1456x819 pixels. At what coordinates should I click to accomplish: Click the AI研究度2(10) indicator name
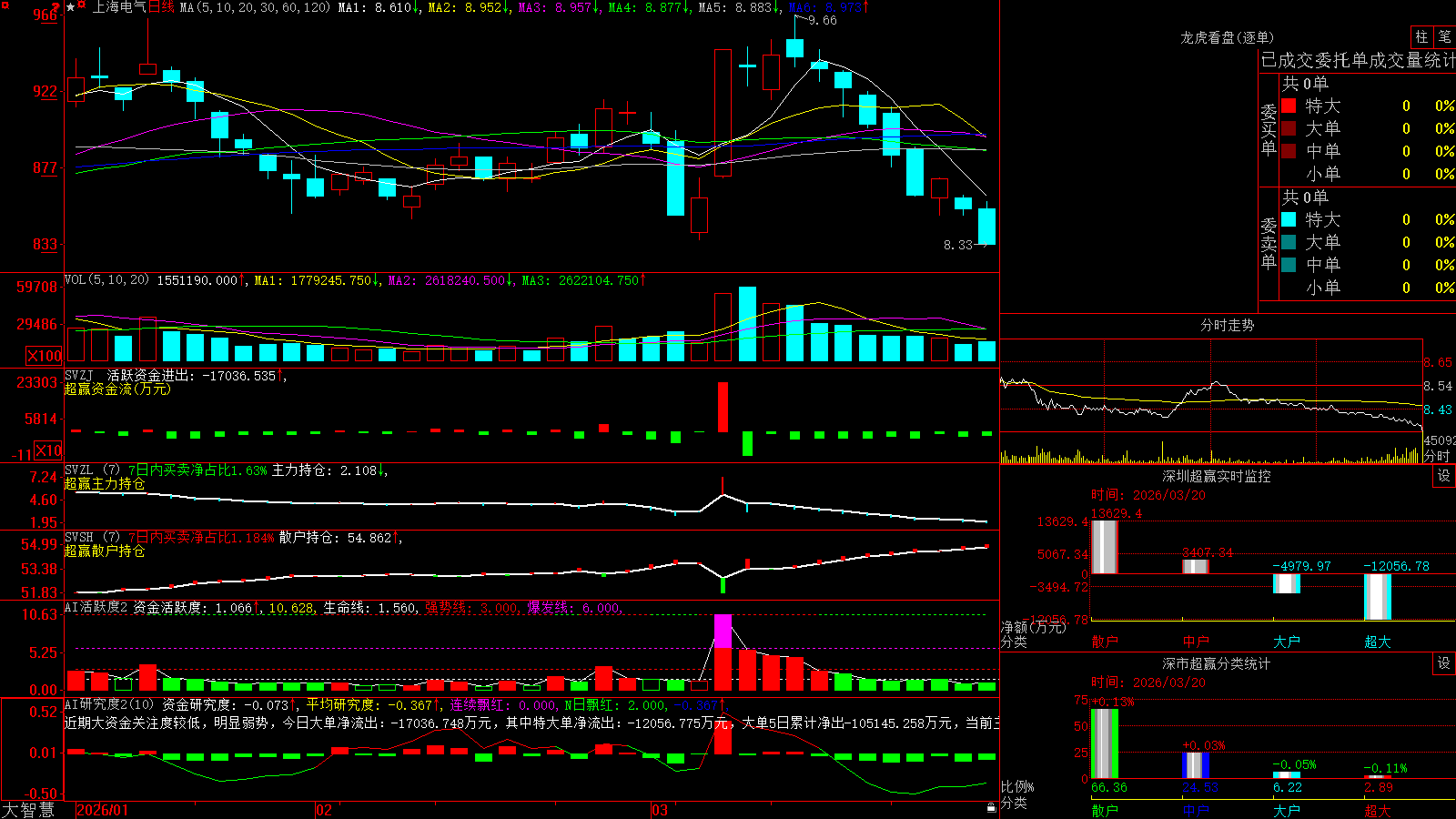pyautogui.click(x=109, y=704)
